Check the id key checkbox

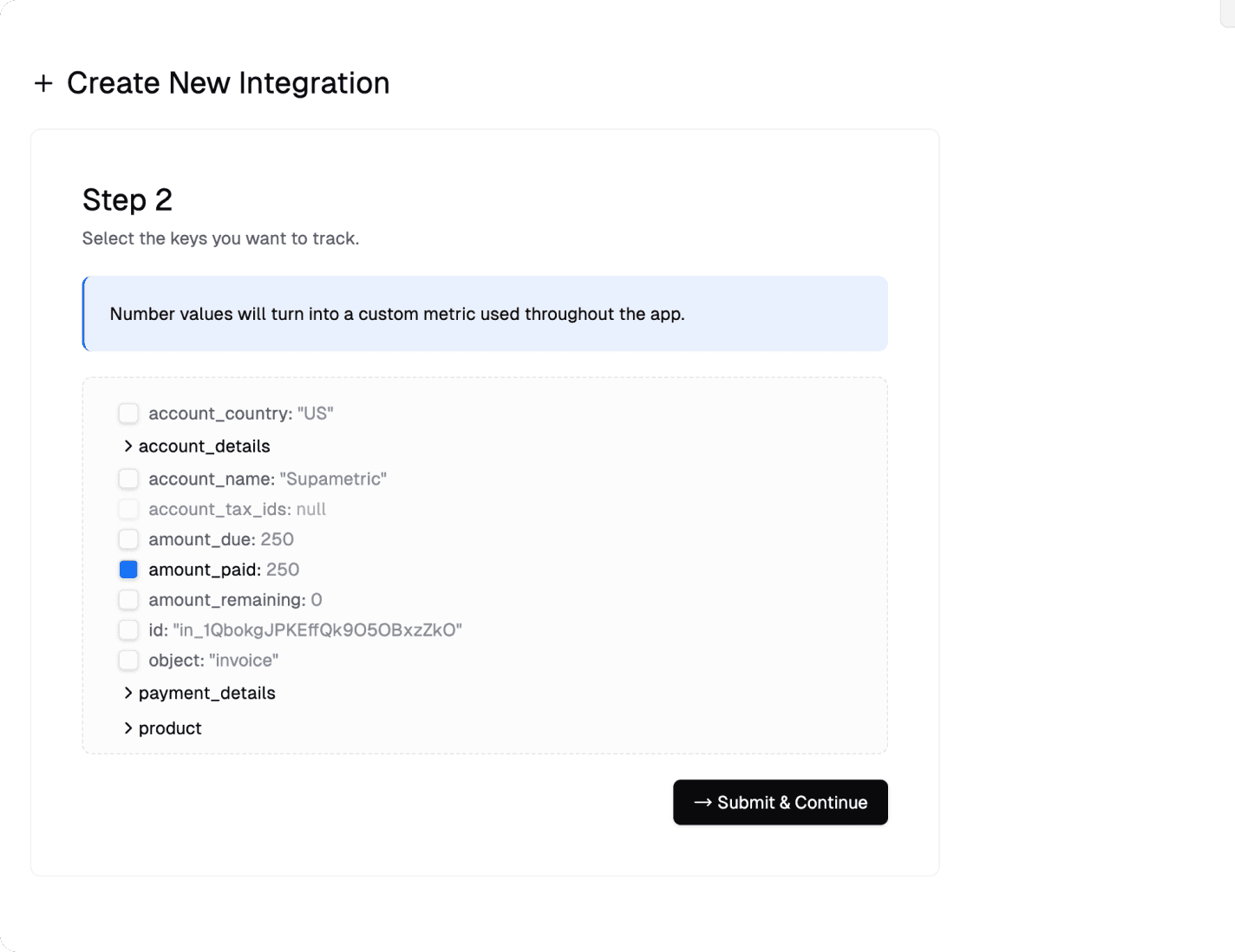tap(128, 629)
